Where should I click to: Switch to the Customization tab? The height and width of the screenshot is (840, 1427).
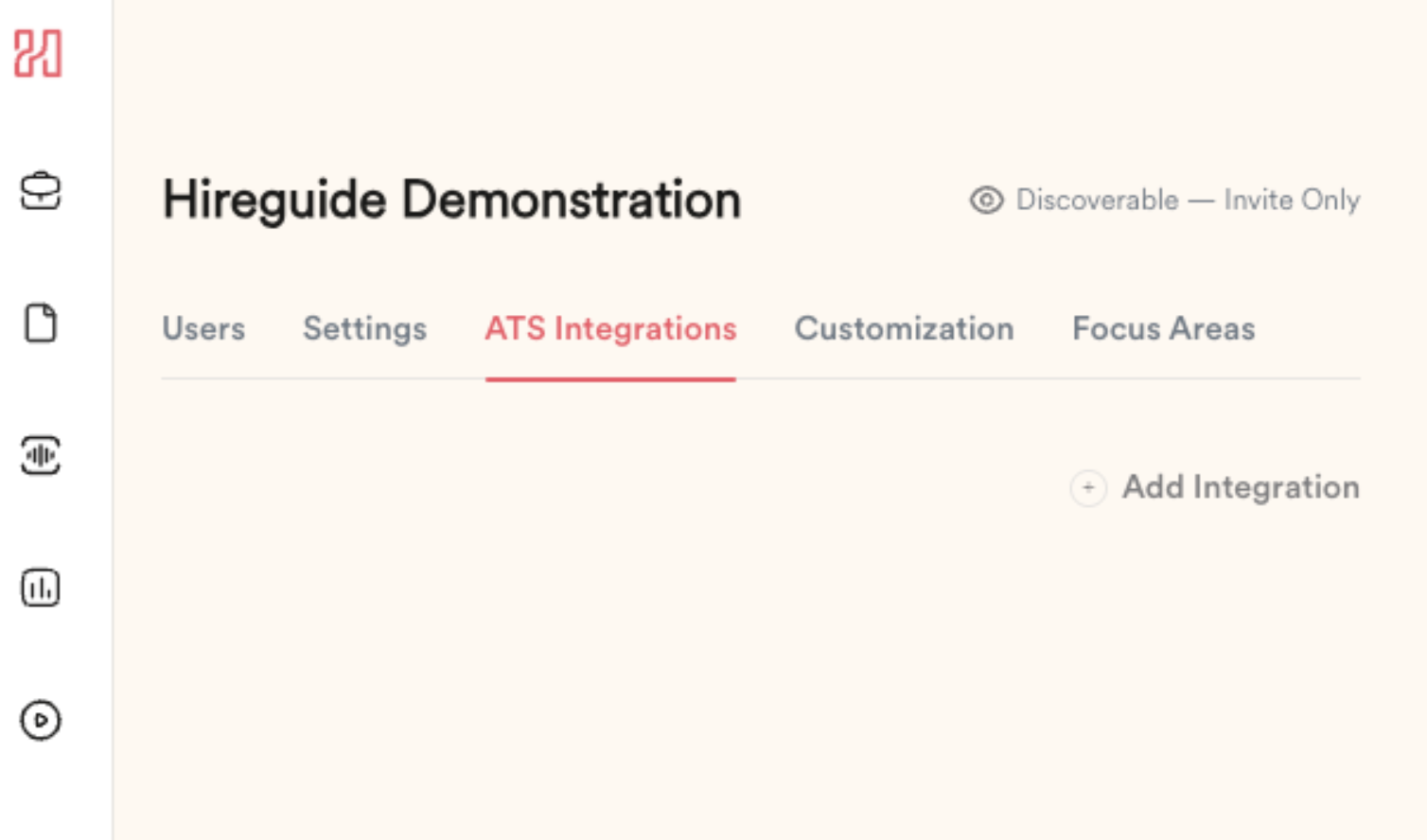tap(904, 329)
